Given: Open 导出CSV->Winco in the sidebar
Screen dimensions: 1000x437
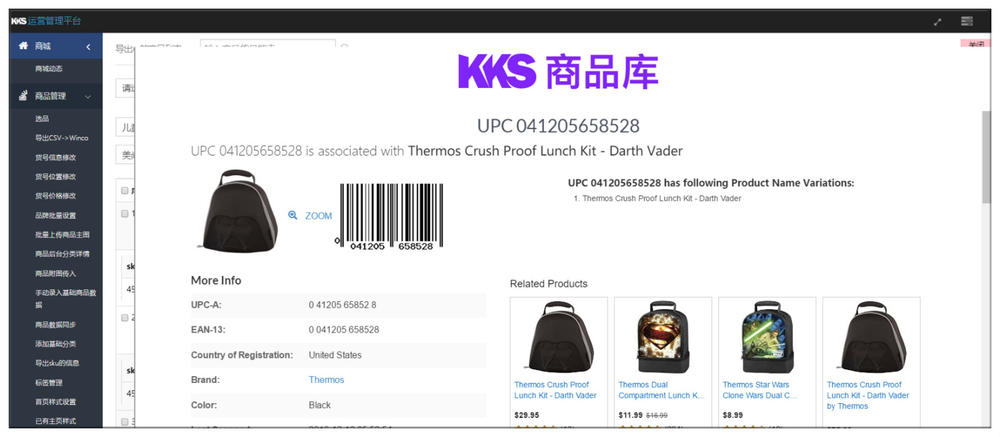Looking at the screenshot, I should (62, 138).
